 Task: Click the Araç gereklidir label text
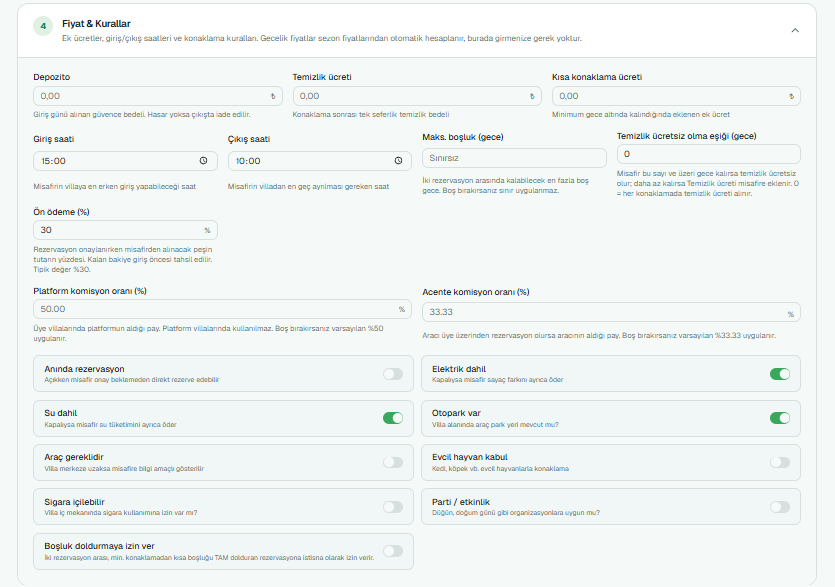(x=74, y=457)
